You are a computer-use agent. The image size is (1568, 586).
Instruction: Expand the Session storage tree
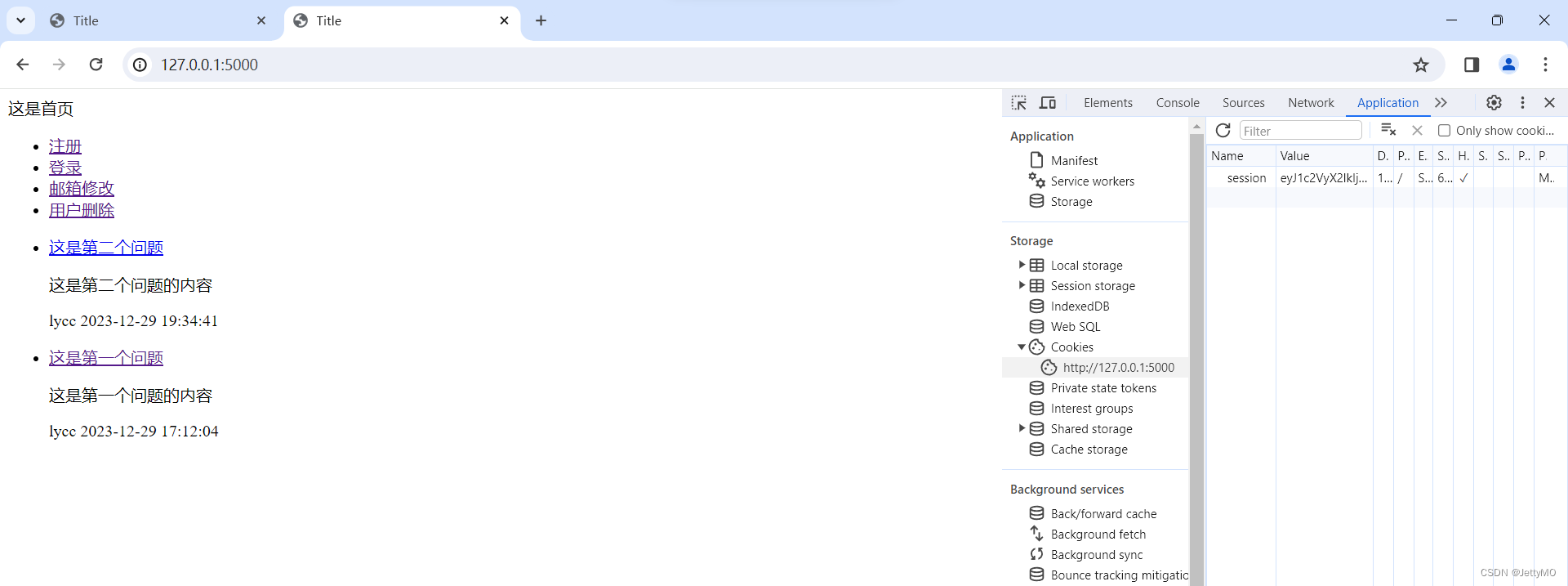[1022, 285]
